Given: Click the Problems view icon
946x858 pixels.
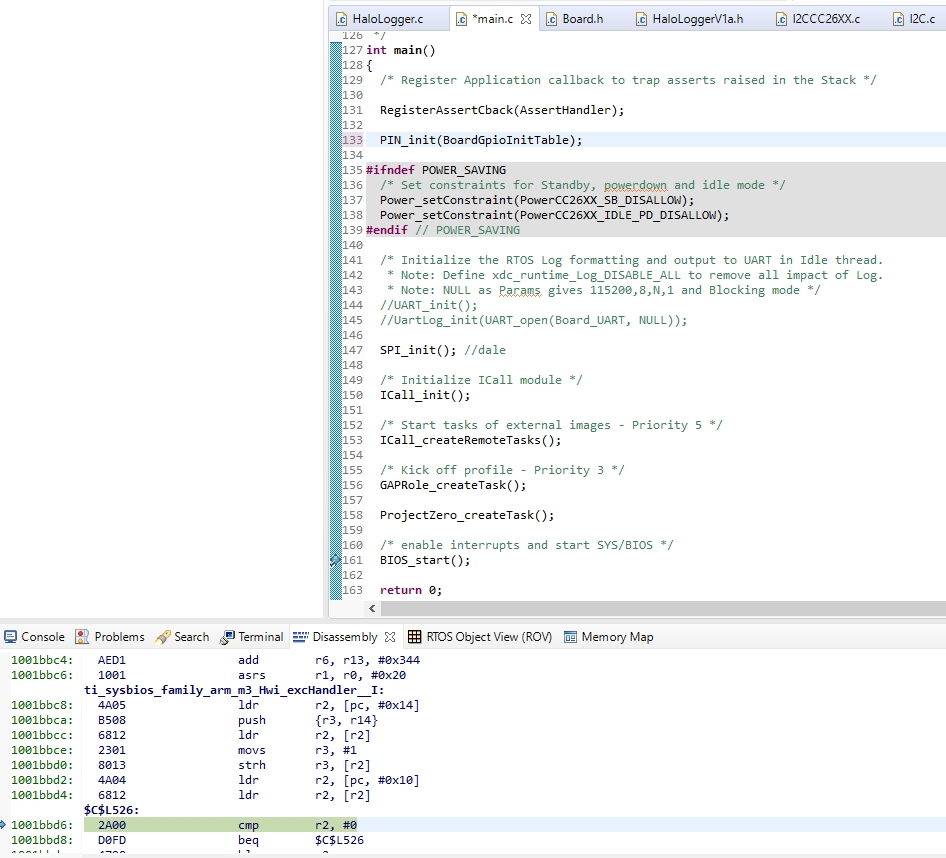Looking at the screenshot, I should pyautogui.click(x=82, y=637).
